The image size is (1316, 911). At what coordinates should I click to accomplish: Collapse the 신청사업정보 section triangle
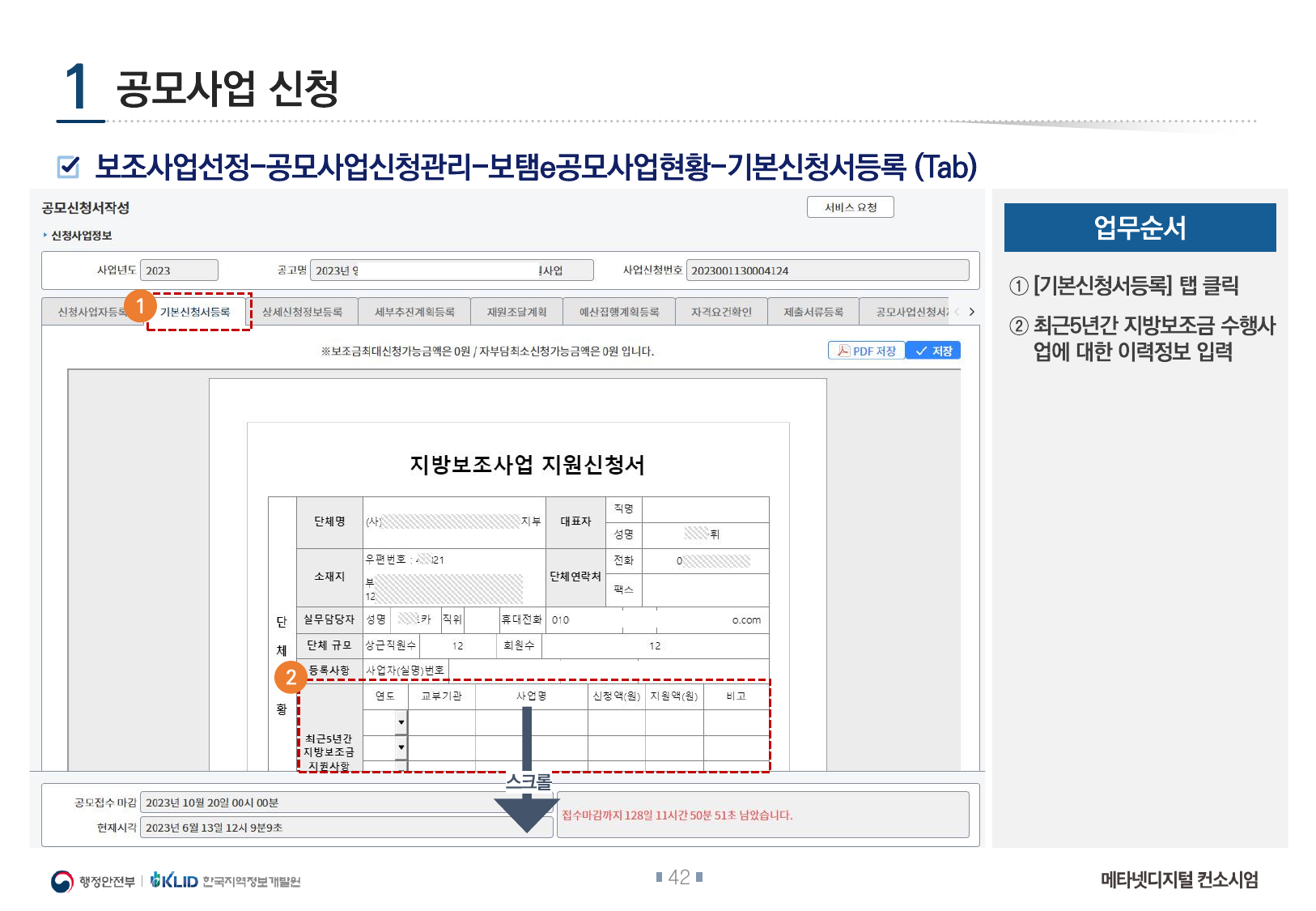pyautogui.click(x=45, y=236)
